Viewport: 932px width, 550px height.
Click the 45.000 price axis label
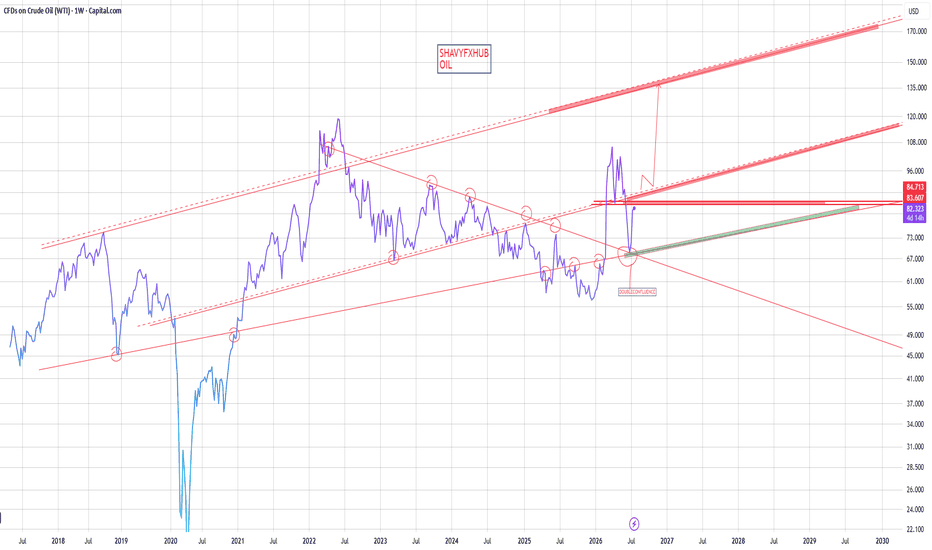917,356
